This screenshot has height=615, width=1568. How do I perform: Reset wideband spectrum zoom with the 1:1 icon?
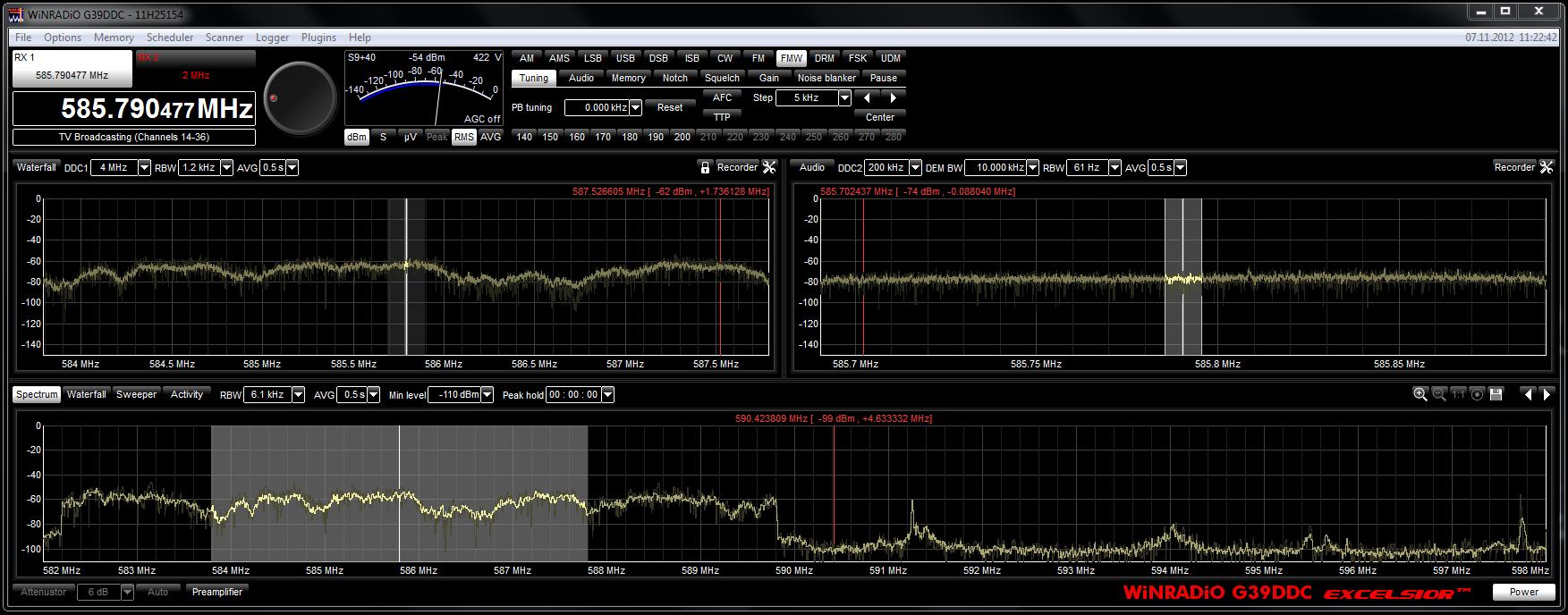click(1458, 394)
